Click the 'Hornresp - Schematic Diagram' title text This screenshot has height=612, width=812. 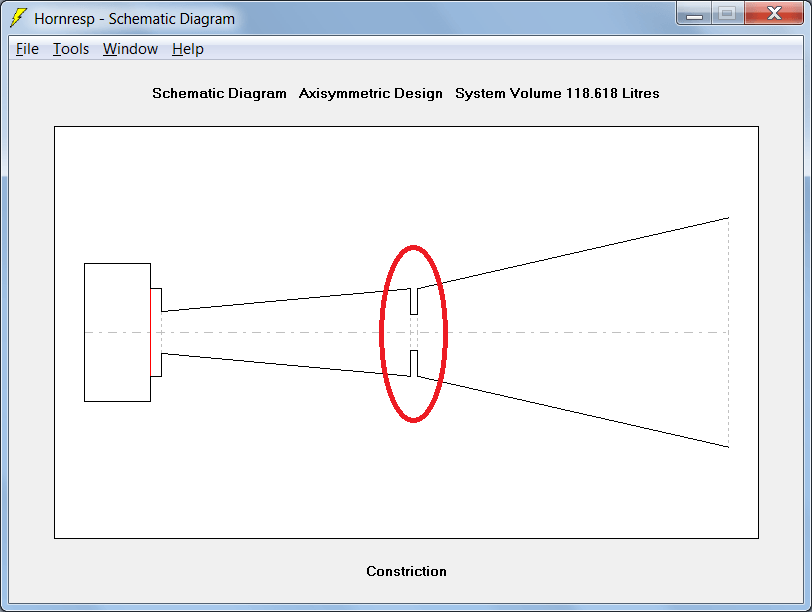click(x=135, y=19)
